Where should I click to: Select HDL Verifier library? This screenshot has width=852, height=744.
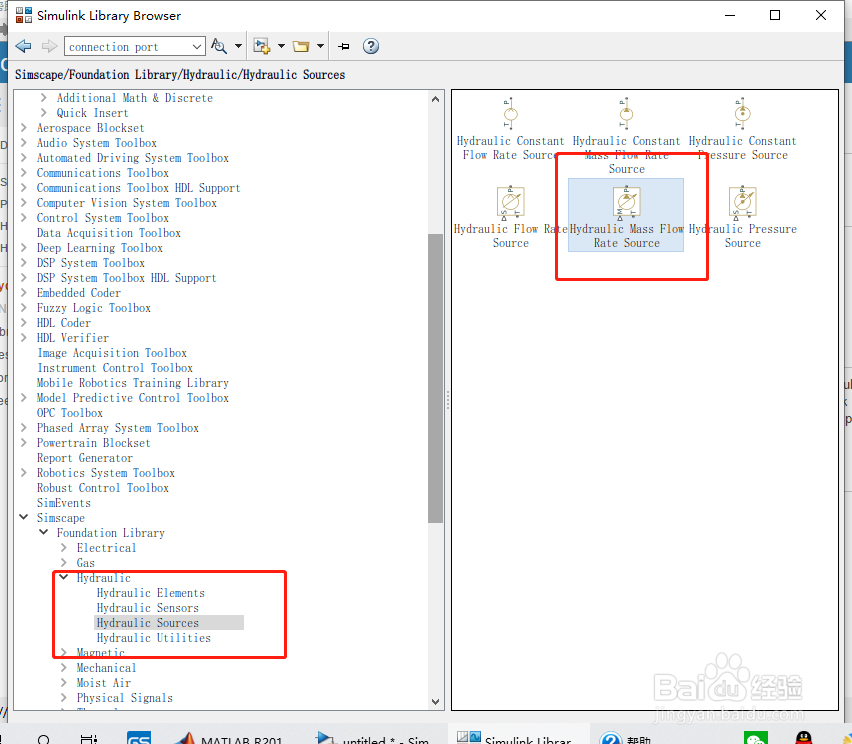[73, 337]
